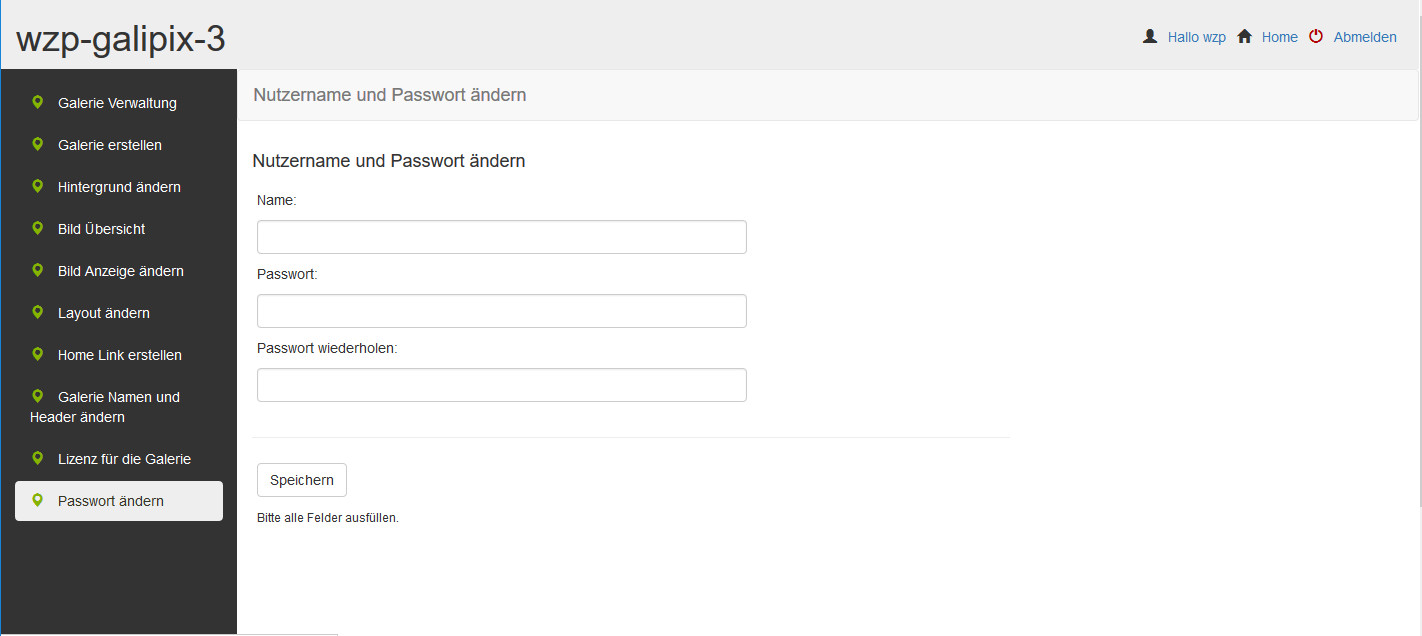Click the pin icon beside Galerie Verwaltung
This screenshot has height=636, width=1422.
pos(38,102)
